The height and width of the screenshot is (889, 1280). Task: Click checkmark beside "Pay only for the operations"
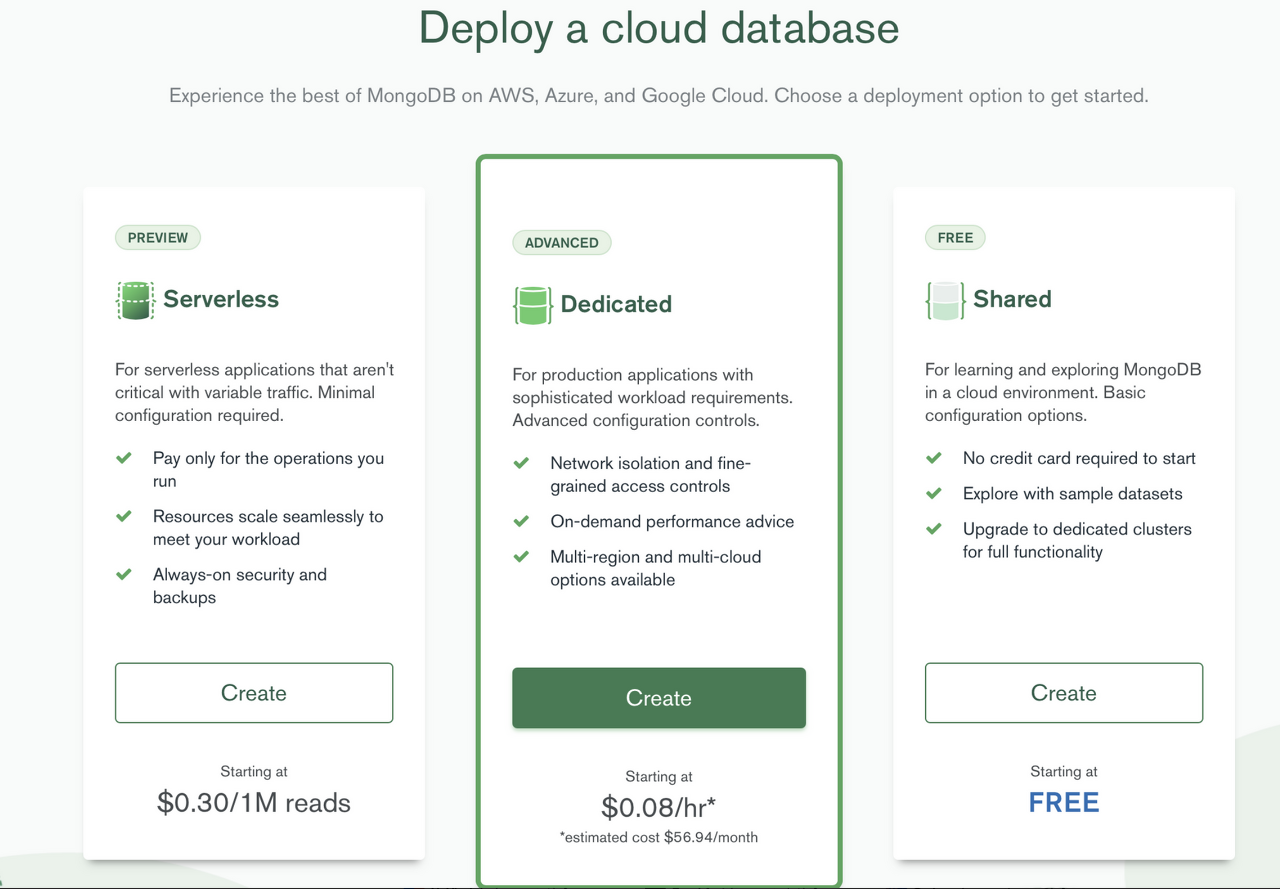tap(124, 458)
